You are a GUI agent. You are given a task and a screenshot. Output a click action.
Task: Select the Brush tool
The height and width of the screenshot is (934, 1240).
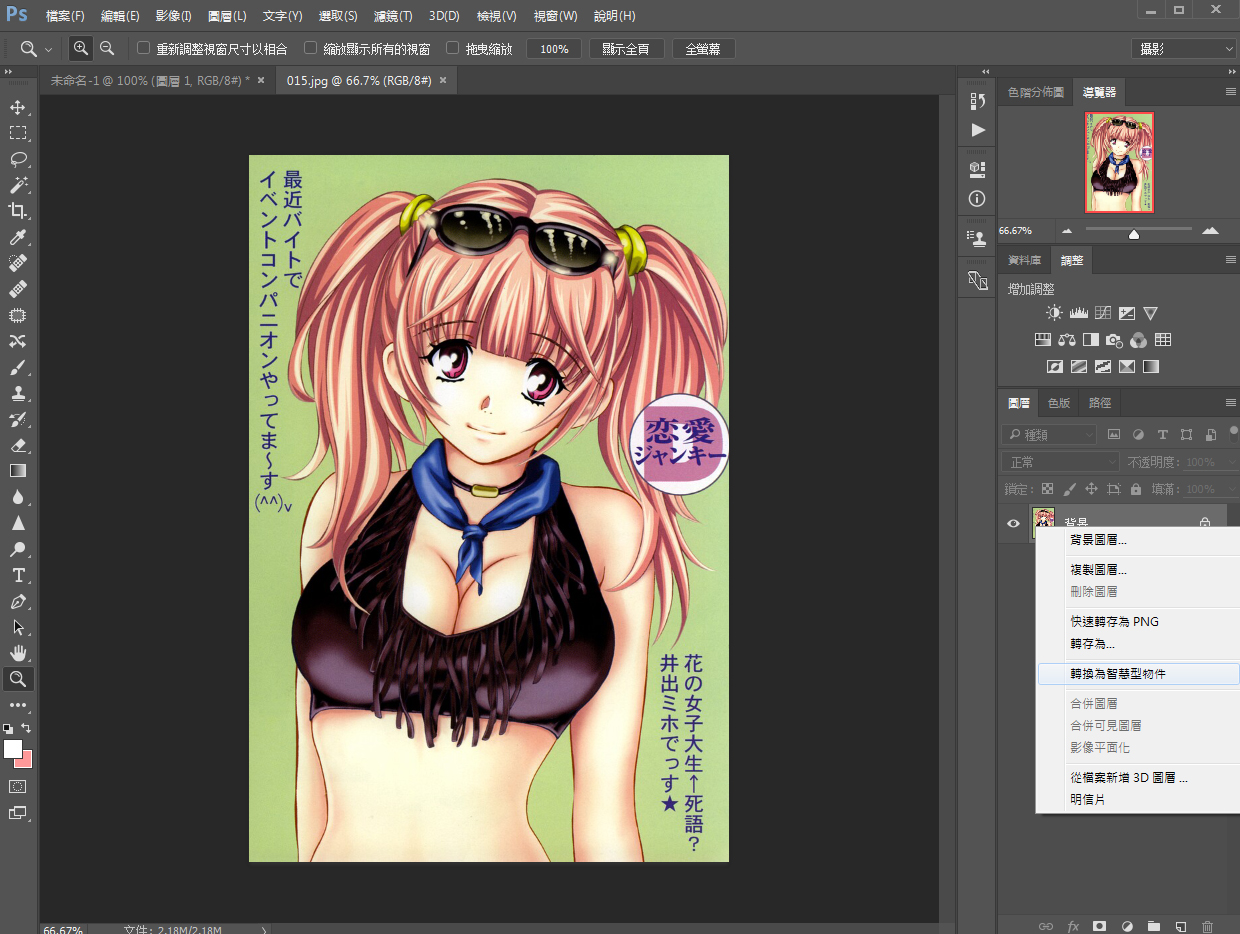point(17,367)
